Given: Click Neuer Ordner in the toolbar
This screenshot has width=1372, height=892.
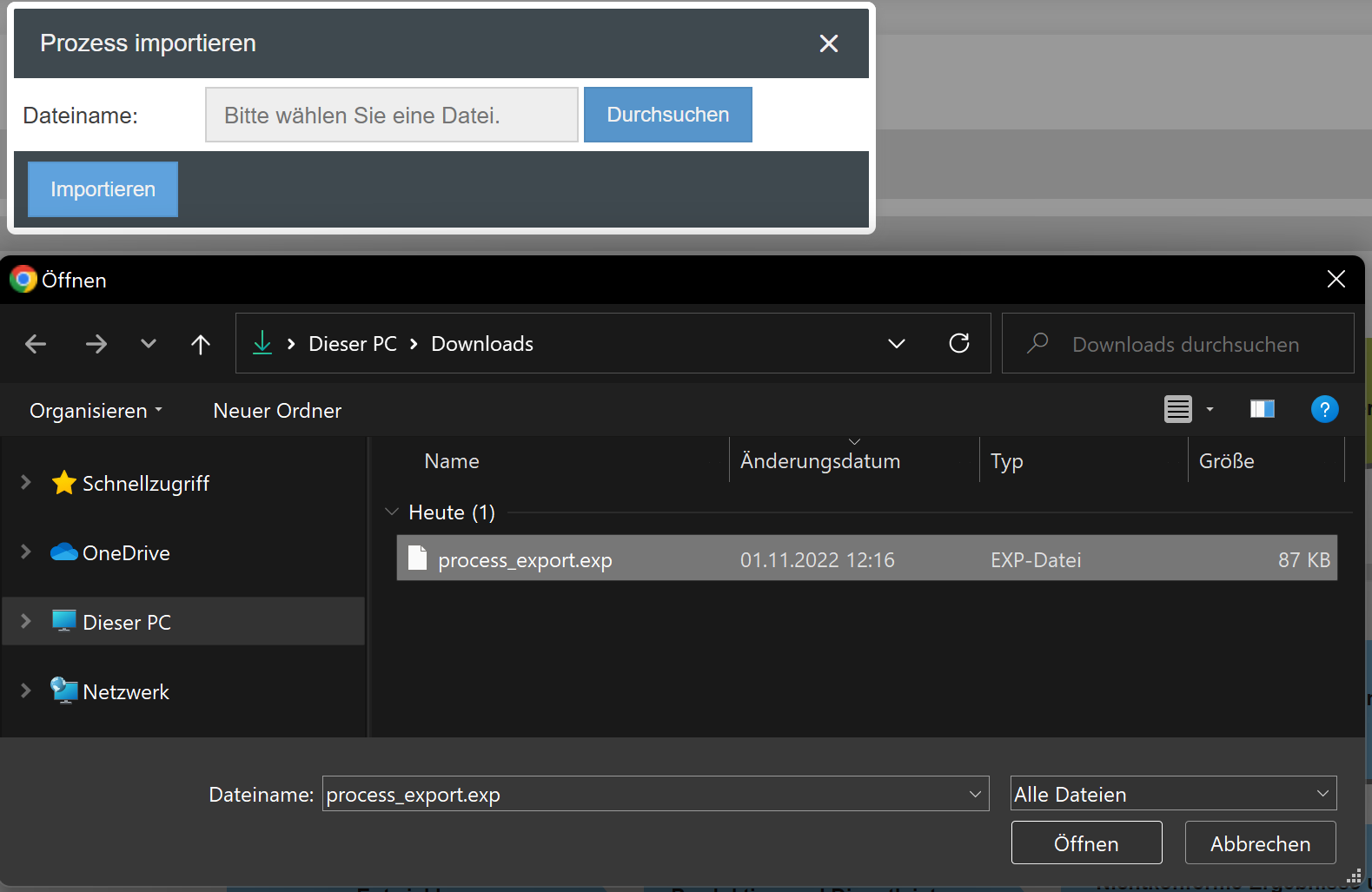Looking at the screenshot, I should (277, 411).
